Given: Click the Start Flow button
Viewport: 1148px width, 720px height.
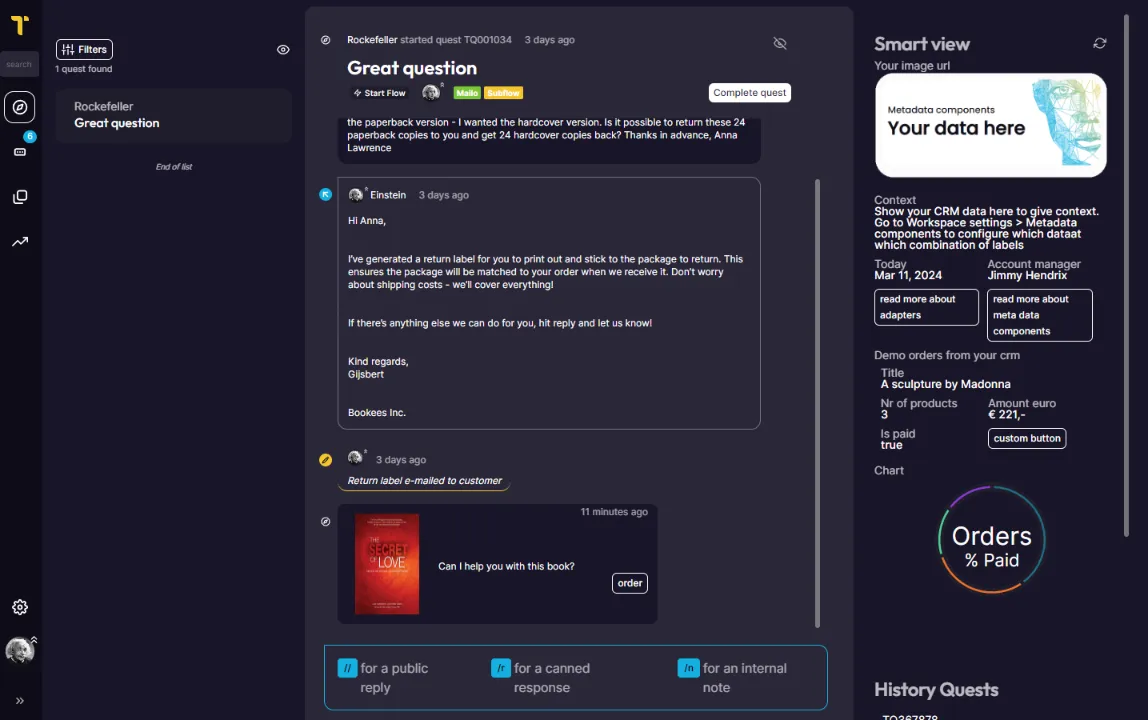Looking at the screenshot, I should (379, 93).
